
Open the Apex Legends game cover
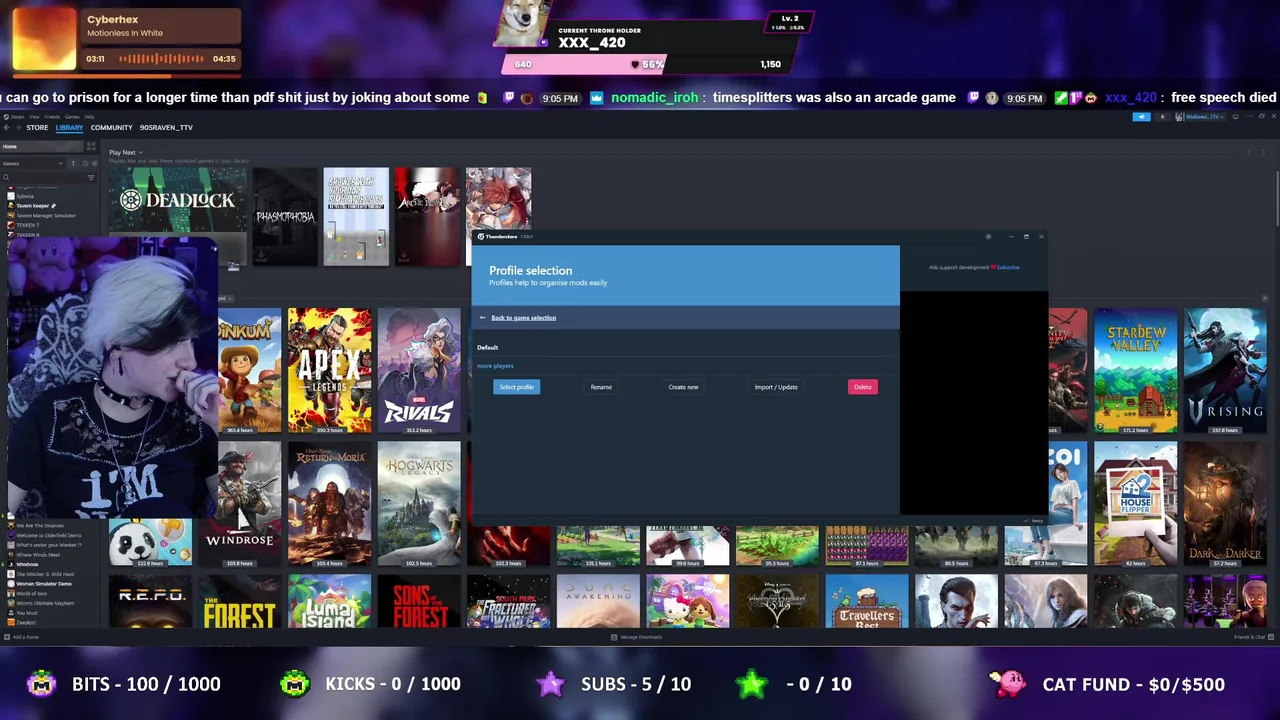[329, 371]
